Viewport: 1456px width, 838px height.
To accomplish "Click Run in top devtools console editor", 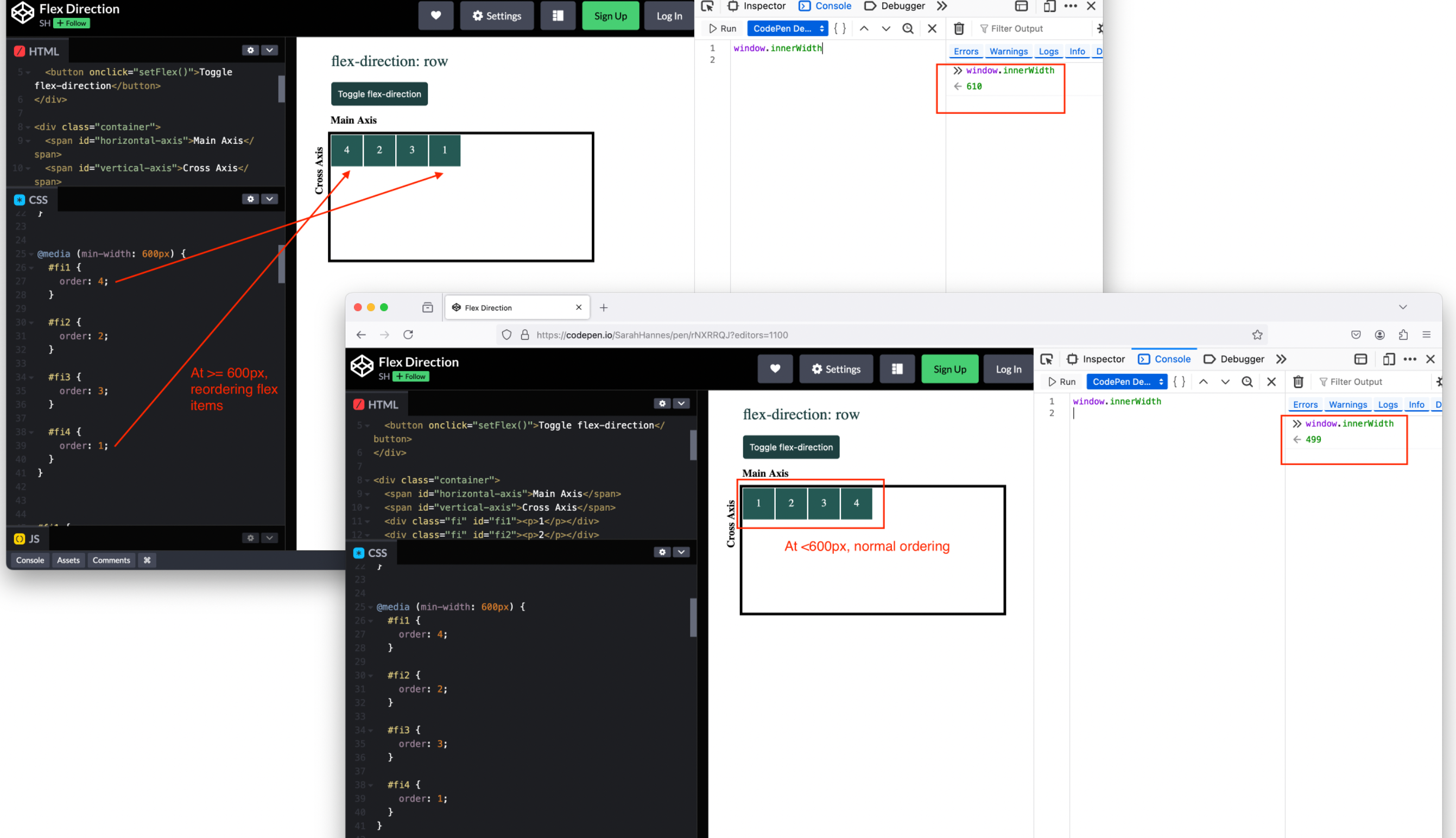I will pyautogui.click(x=723, y=28).
